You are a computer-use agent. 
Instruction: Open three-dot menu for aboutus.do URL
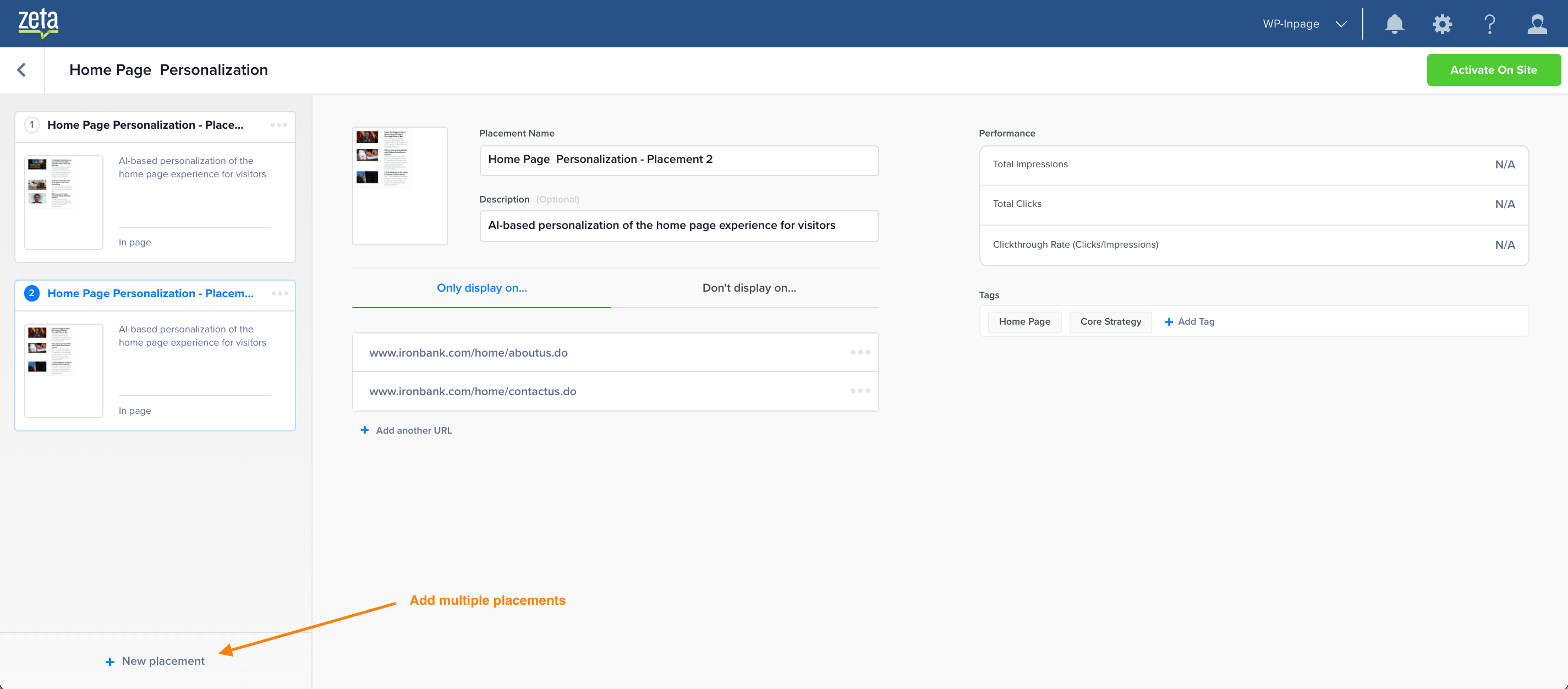click(x=859, y=352)
